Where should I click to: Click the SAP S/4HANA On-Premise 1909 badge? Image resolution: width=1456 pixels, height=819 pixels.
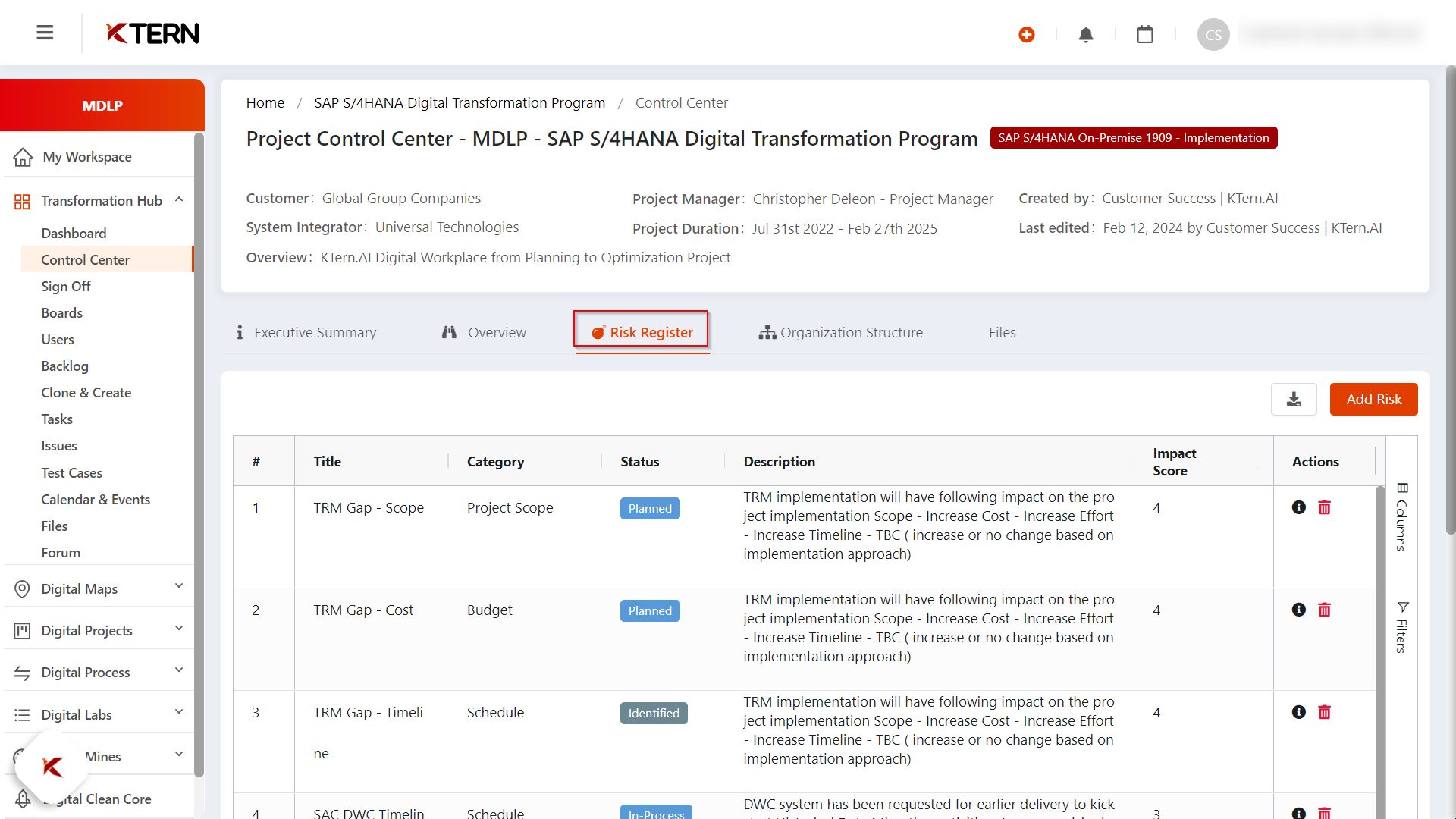(1134, 137)
